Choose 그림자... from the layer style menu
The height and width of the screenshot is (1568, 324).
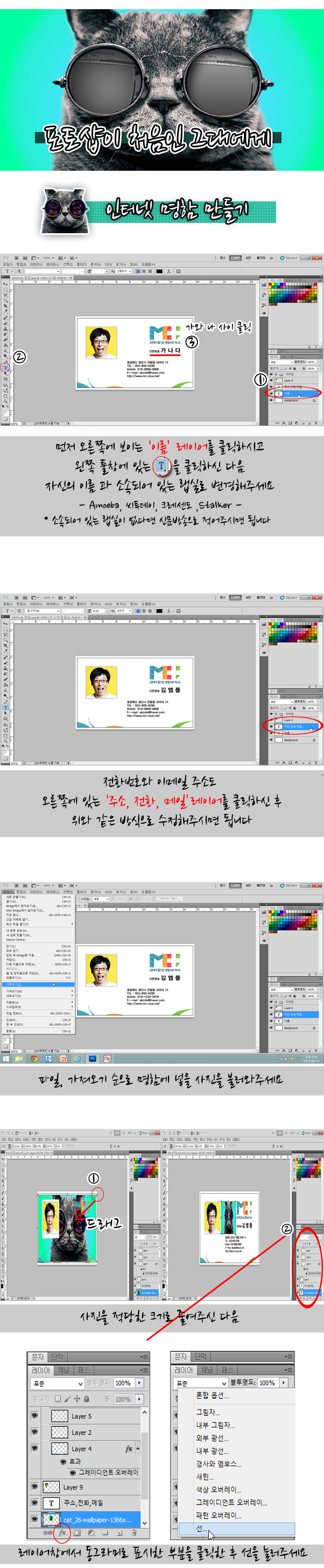(208, 1412)
